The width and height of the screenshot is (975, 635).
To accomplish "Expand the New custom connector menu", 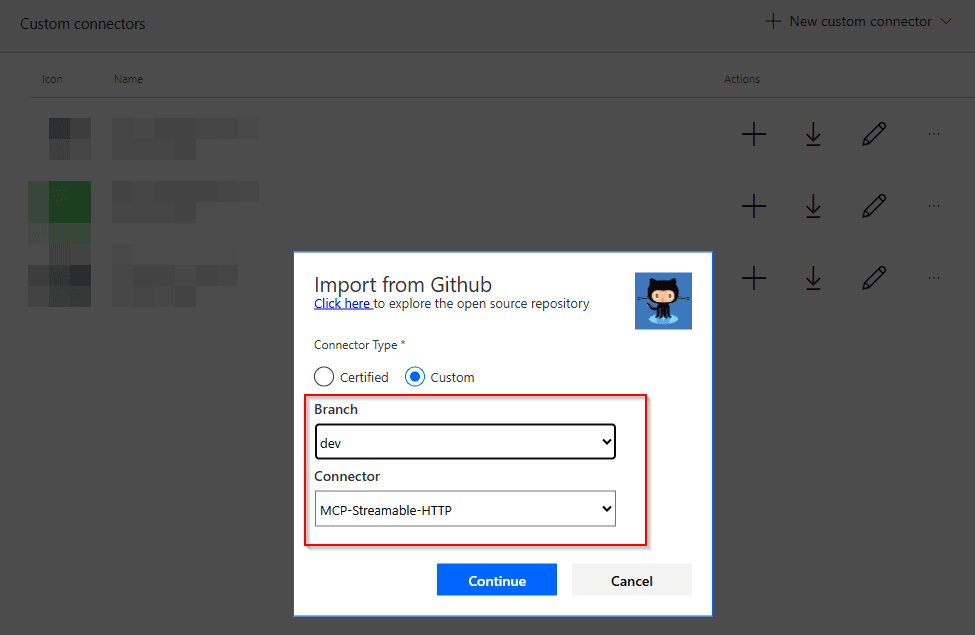I will click(x=858, y=21).
